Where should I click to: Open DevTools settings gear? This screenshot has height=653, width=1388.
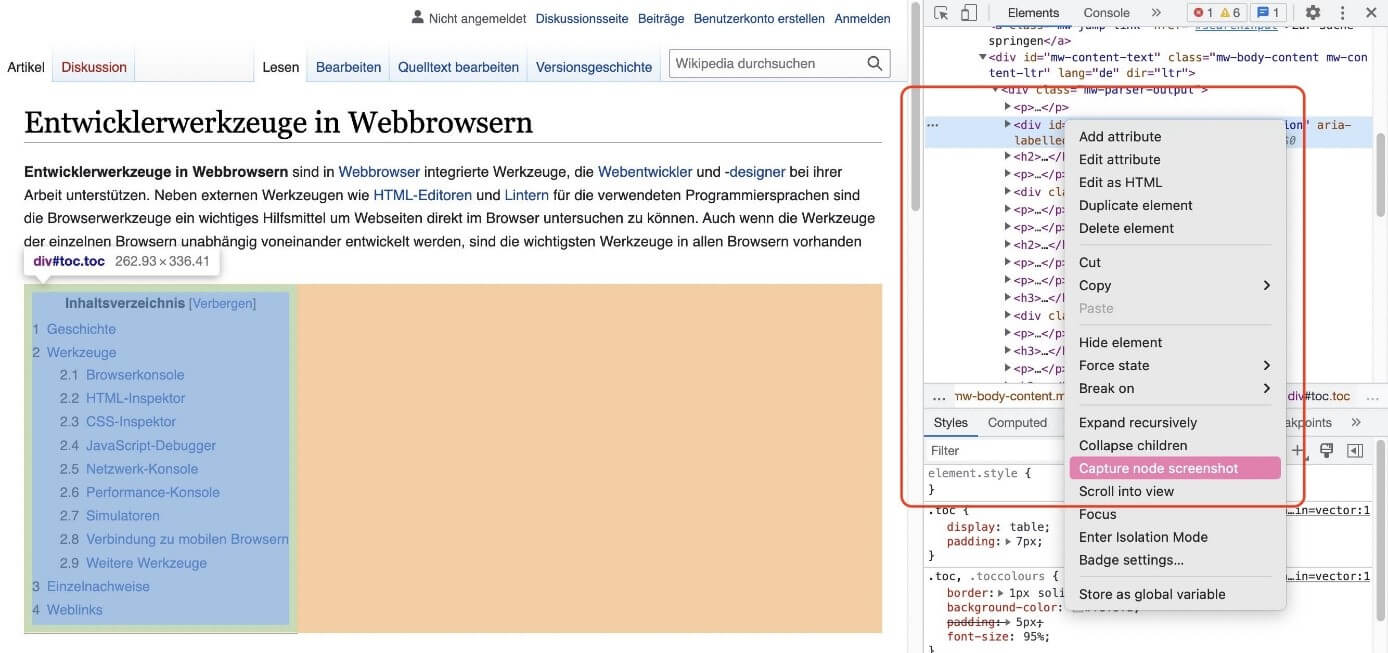pyautogui.click(x=1313, y=13)
